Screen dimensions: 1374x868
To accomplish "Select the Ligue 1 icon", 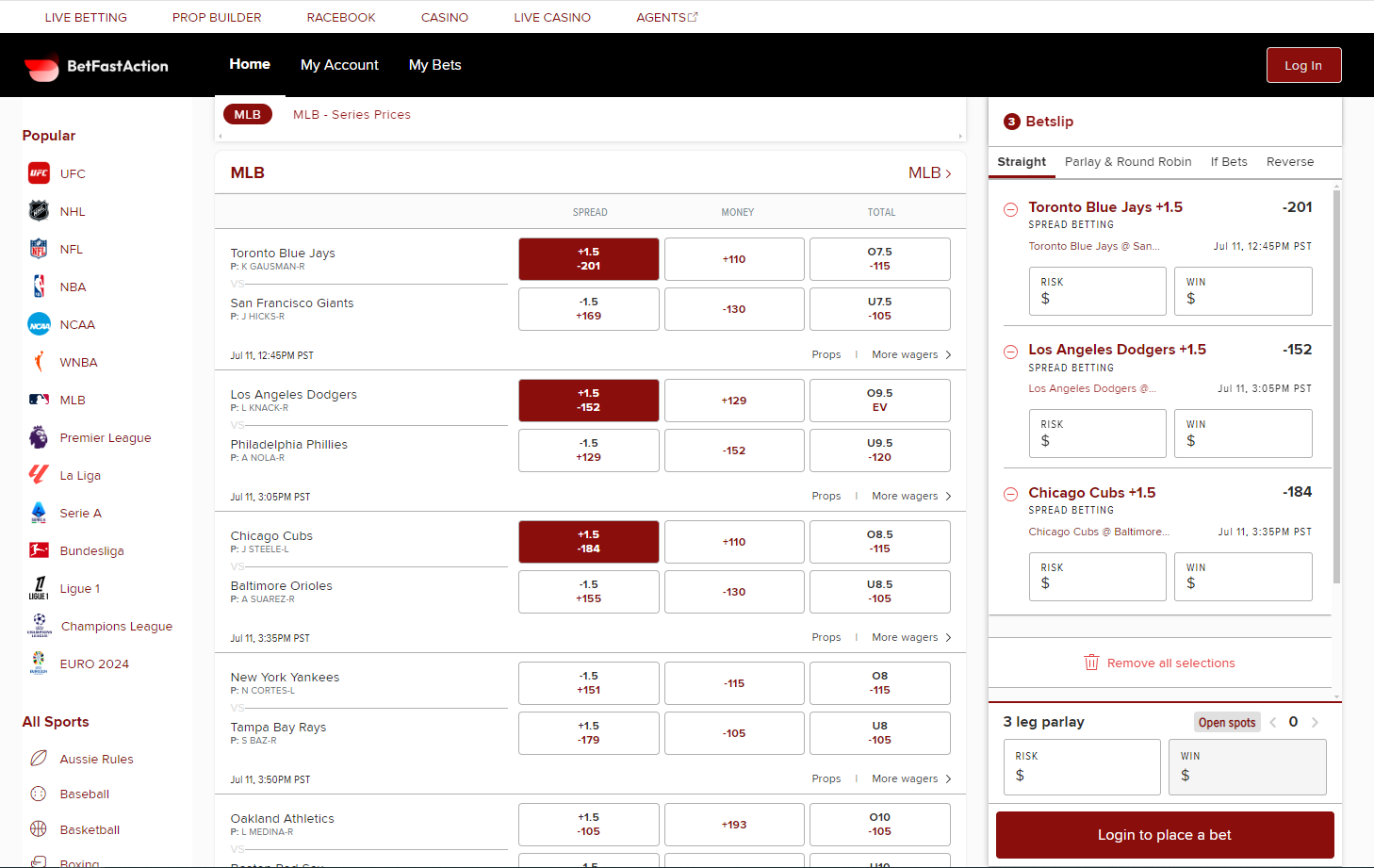I will (39, 588).
